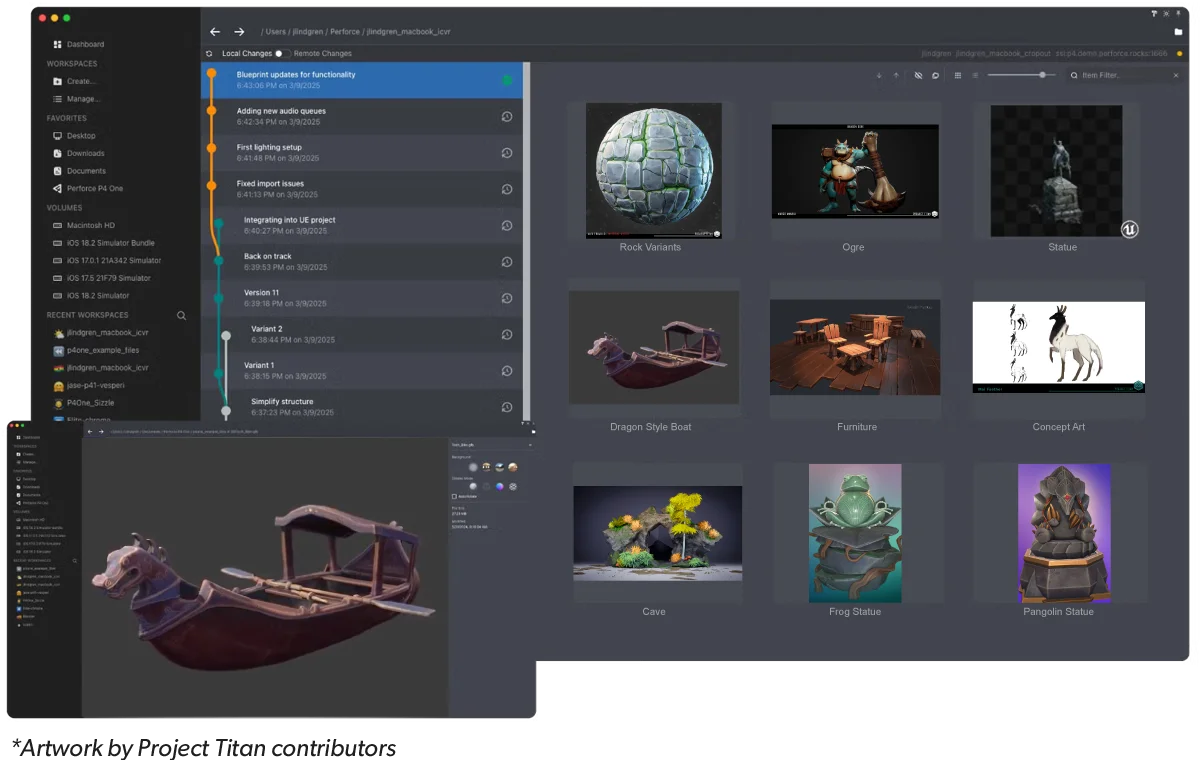Viewport: 1200px width, 760px height.
Task: Select the Perforce P4 One favorite
Action: (95, 188)
